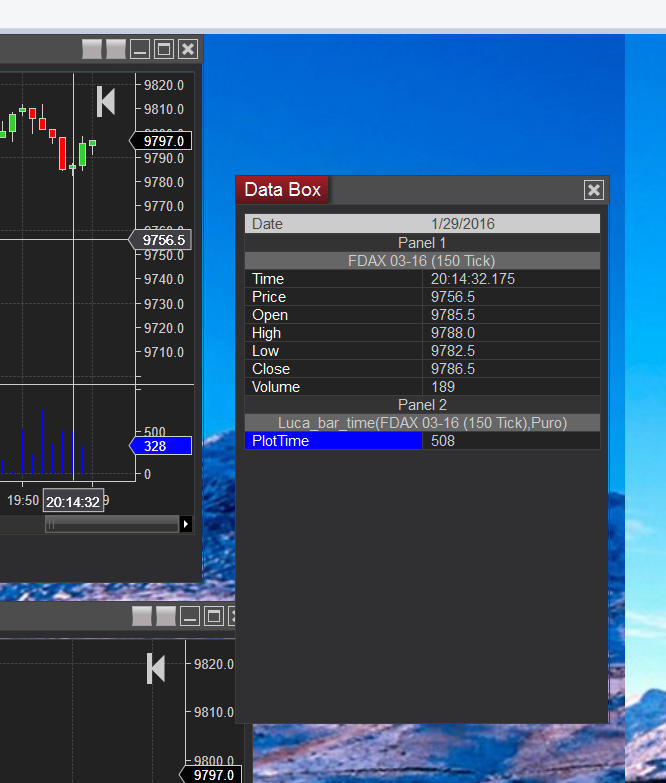Click the Volume label in Data Box
The height and width of the screenshot is (783, 666).
click(x=276, y=387)
